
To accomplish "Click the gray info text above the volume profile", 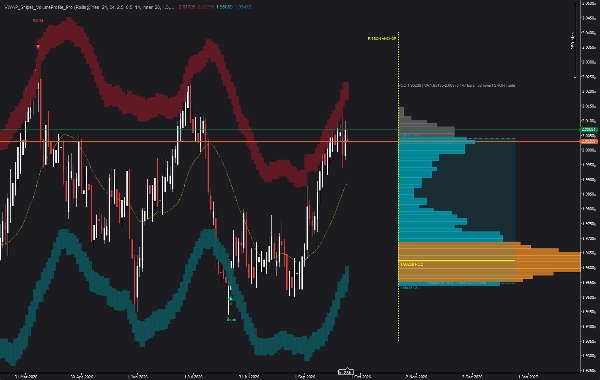I will click(x=458, y=86).
